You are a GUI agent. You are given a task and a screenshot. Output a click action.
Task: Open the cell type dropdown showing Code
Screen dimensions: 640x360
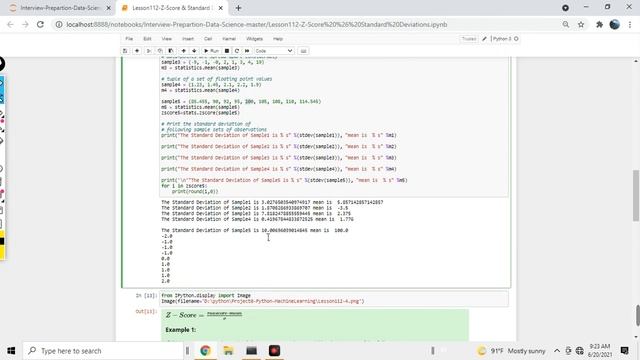(273, 51)
